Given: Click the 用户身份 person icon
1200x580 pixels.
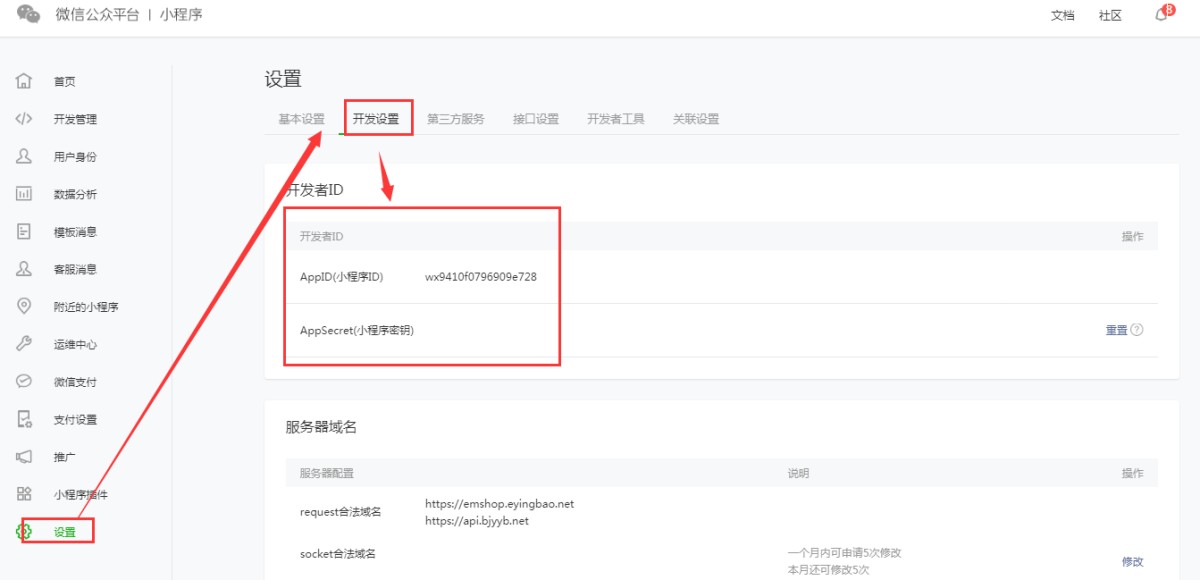Looking at the screenshot, I should 24,156.
